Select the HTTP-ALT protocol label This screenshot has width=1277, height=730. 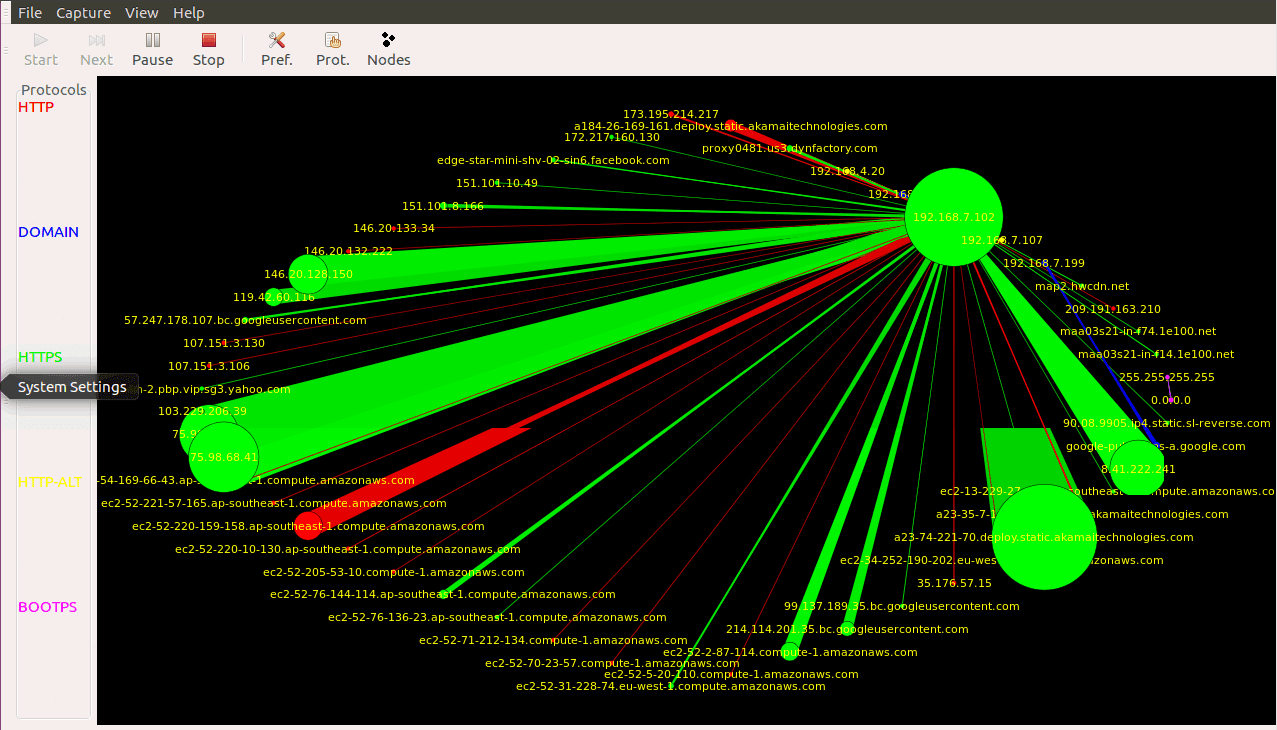(47, 482)
